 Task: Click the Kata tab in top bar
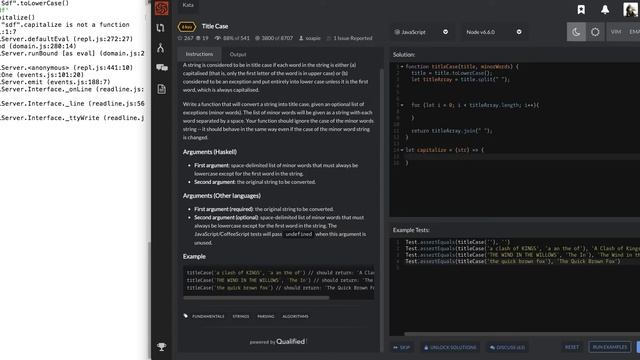pos(188,5)
